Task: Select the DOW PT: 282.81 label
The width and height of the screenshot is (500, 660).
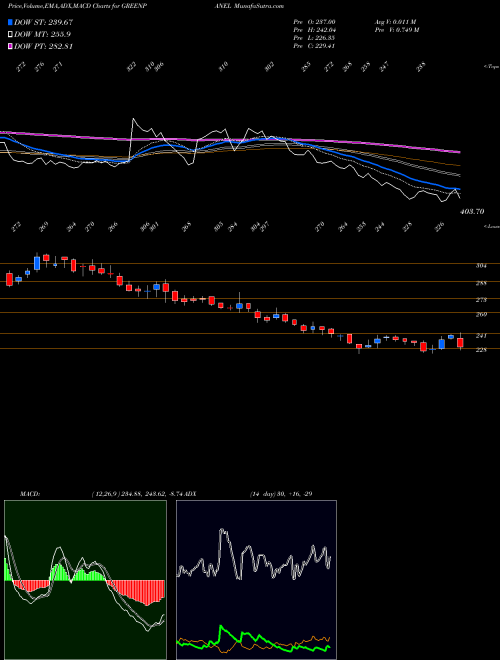Action: 43,46
